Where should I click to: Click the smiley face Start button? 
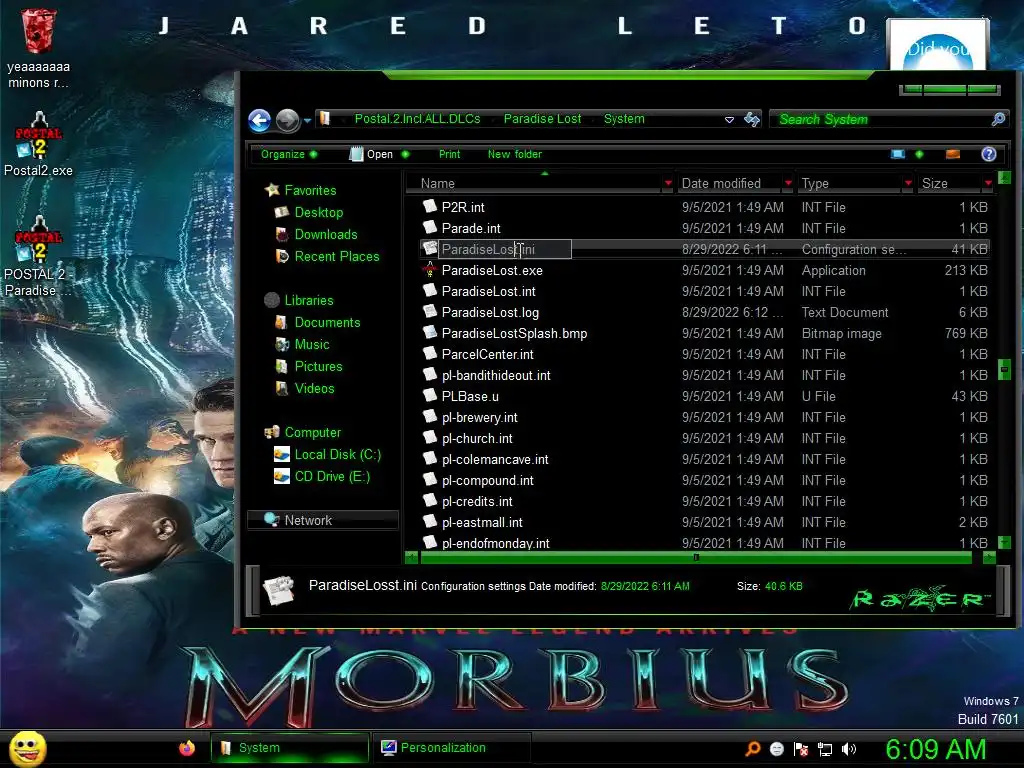(x=28, y=748)
